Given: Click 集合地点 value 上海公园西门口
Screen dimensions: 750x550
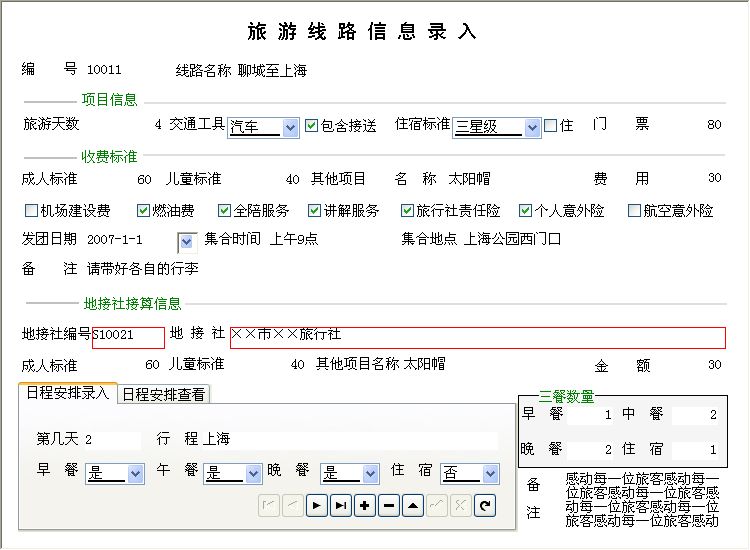Looking at the screenshot, I should [x=512, y=239].
